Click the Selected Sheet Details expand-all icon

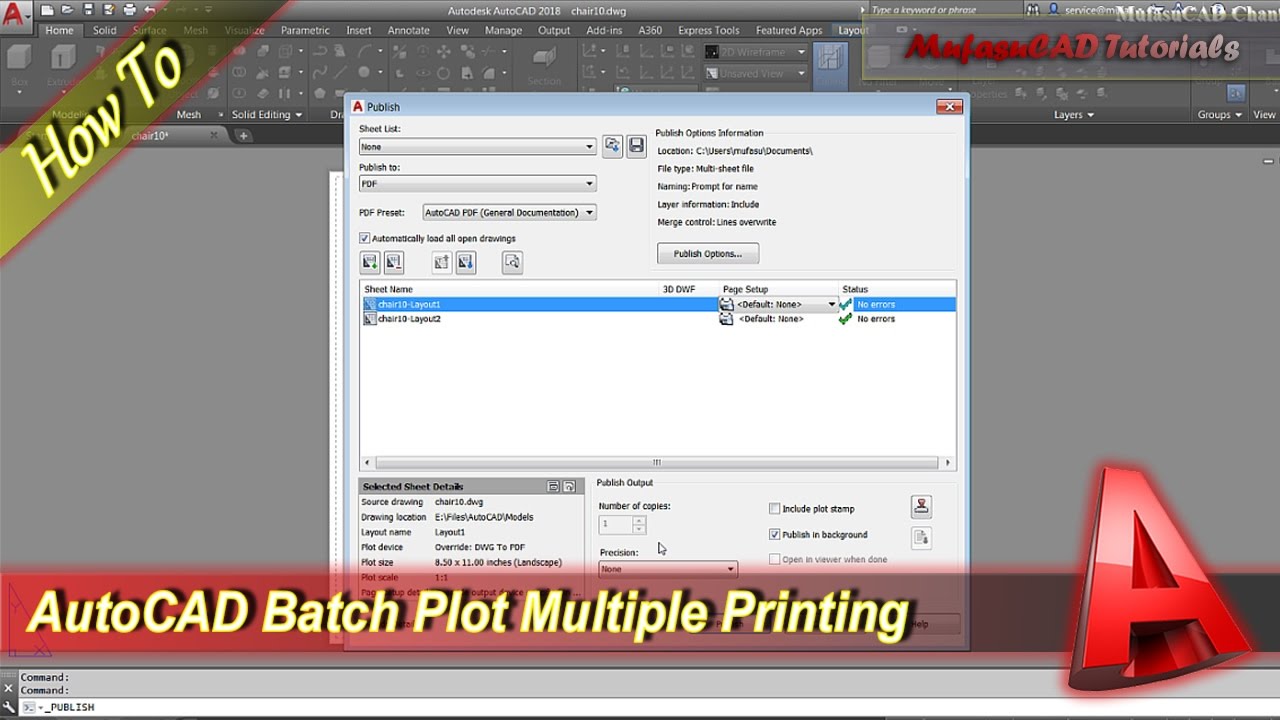click(569, 487)
